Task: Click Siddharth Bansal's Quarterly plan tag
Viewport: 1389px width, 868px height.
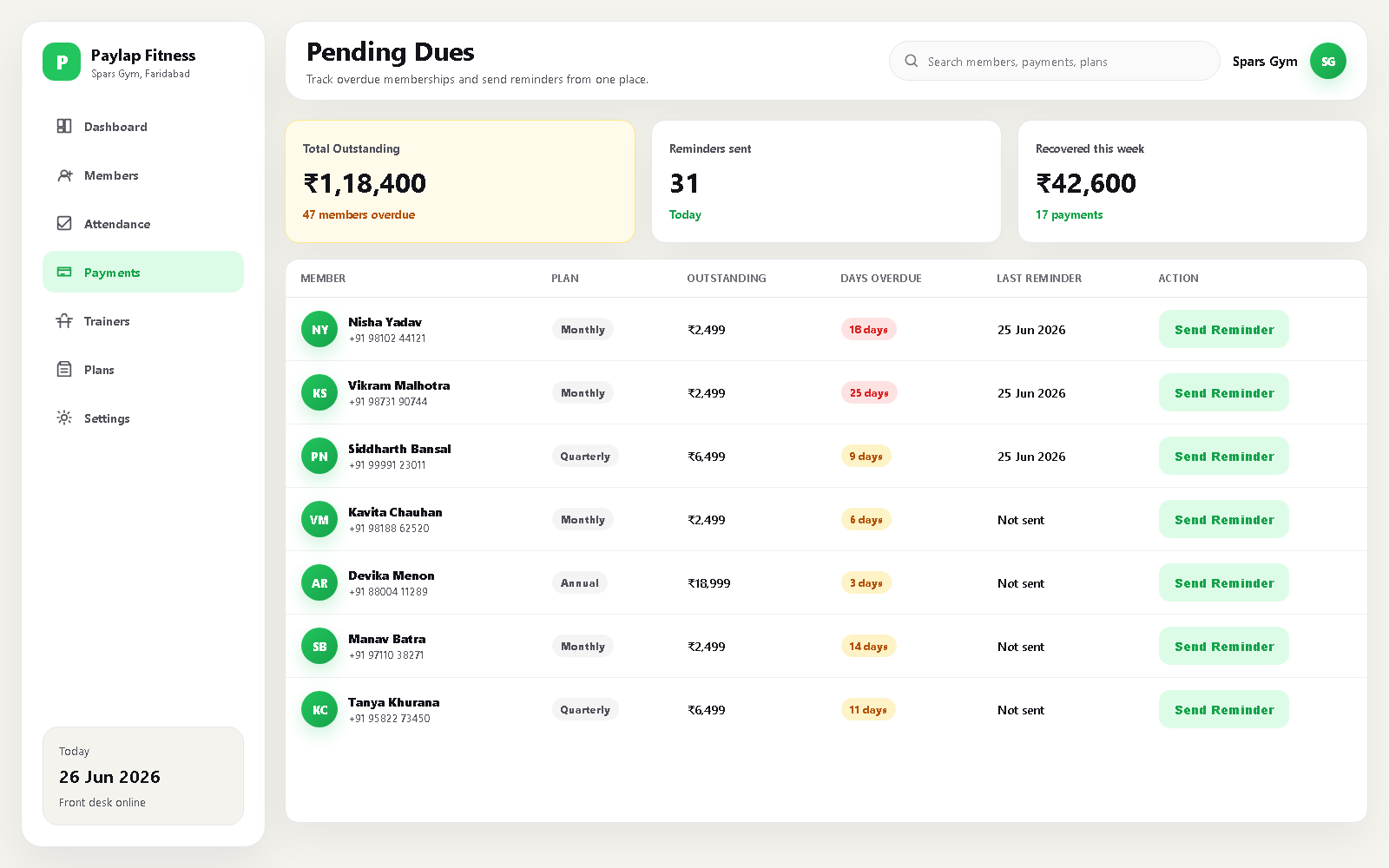Action: [x=585, y=456]
